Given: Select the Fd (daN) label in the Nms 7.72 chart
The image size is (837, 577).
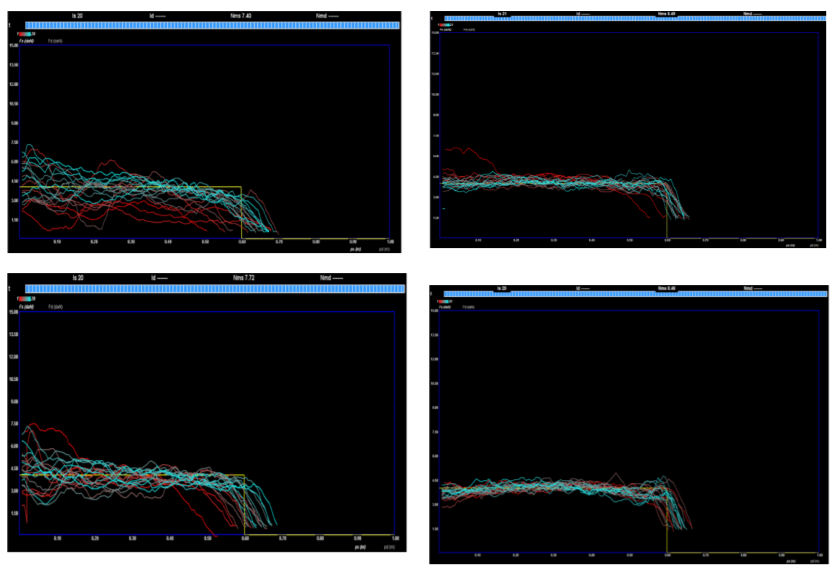Looking at the screenshot, I should 56,307.
